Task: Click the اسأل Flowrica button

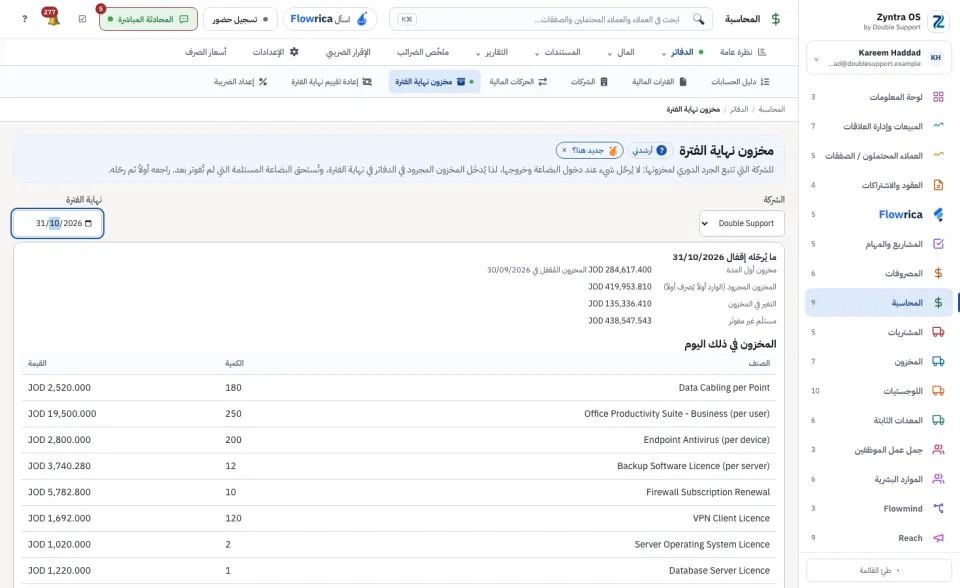Action: tap(330, 19)
